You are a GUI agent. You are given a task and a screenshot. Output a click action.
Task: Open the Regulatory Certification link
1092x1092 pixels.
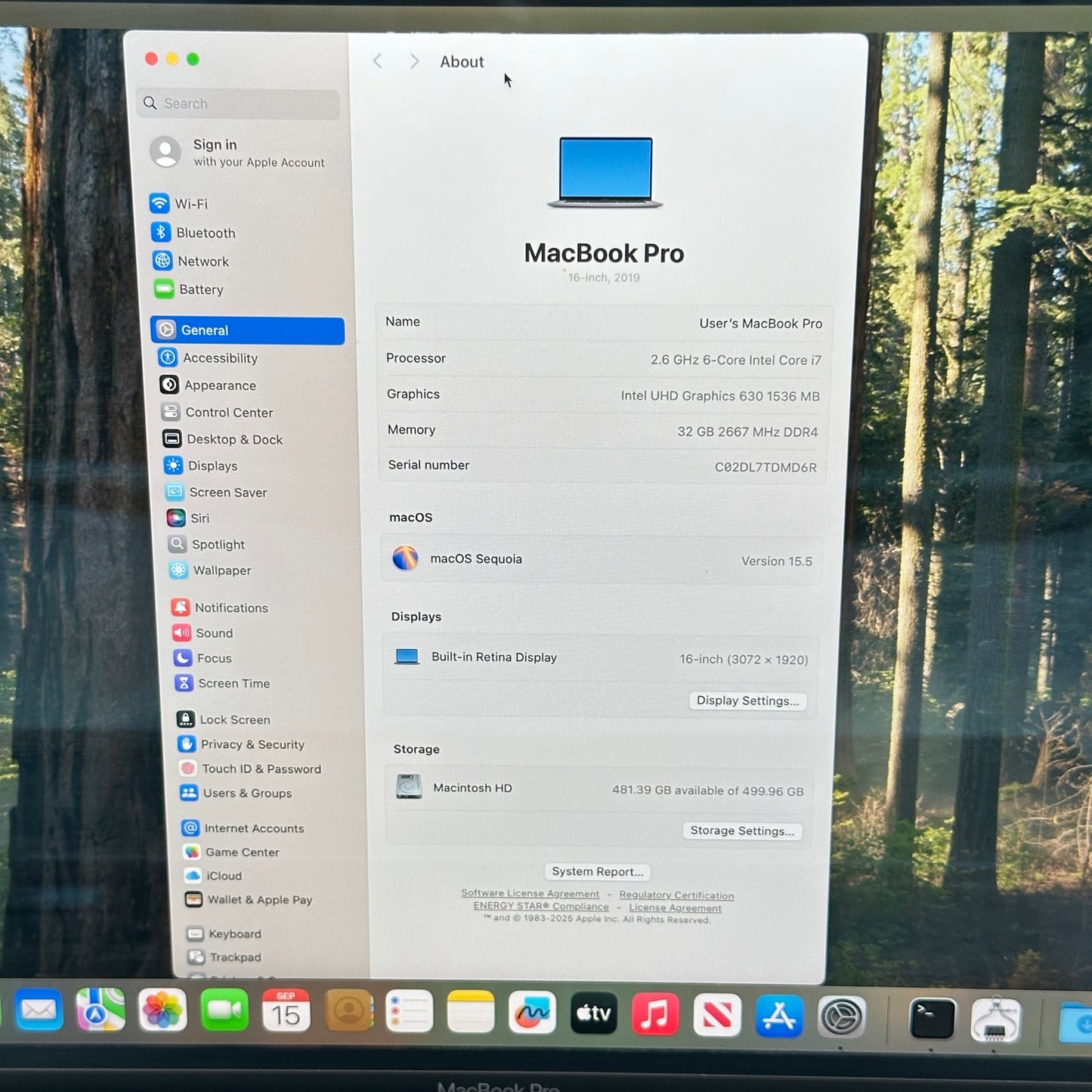(x=676, y=895)
